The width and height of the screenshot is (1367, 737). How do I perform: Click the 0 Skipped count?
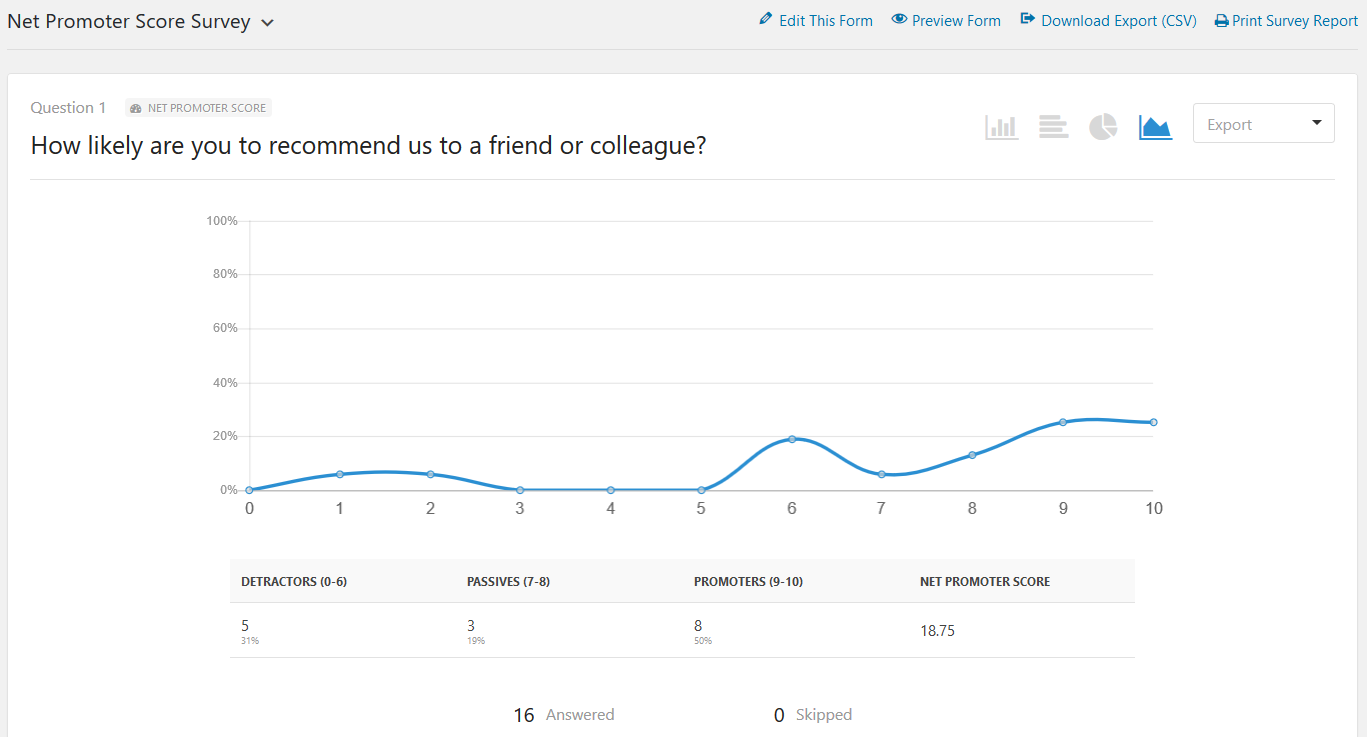click(x=813, y=715)
